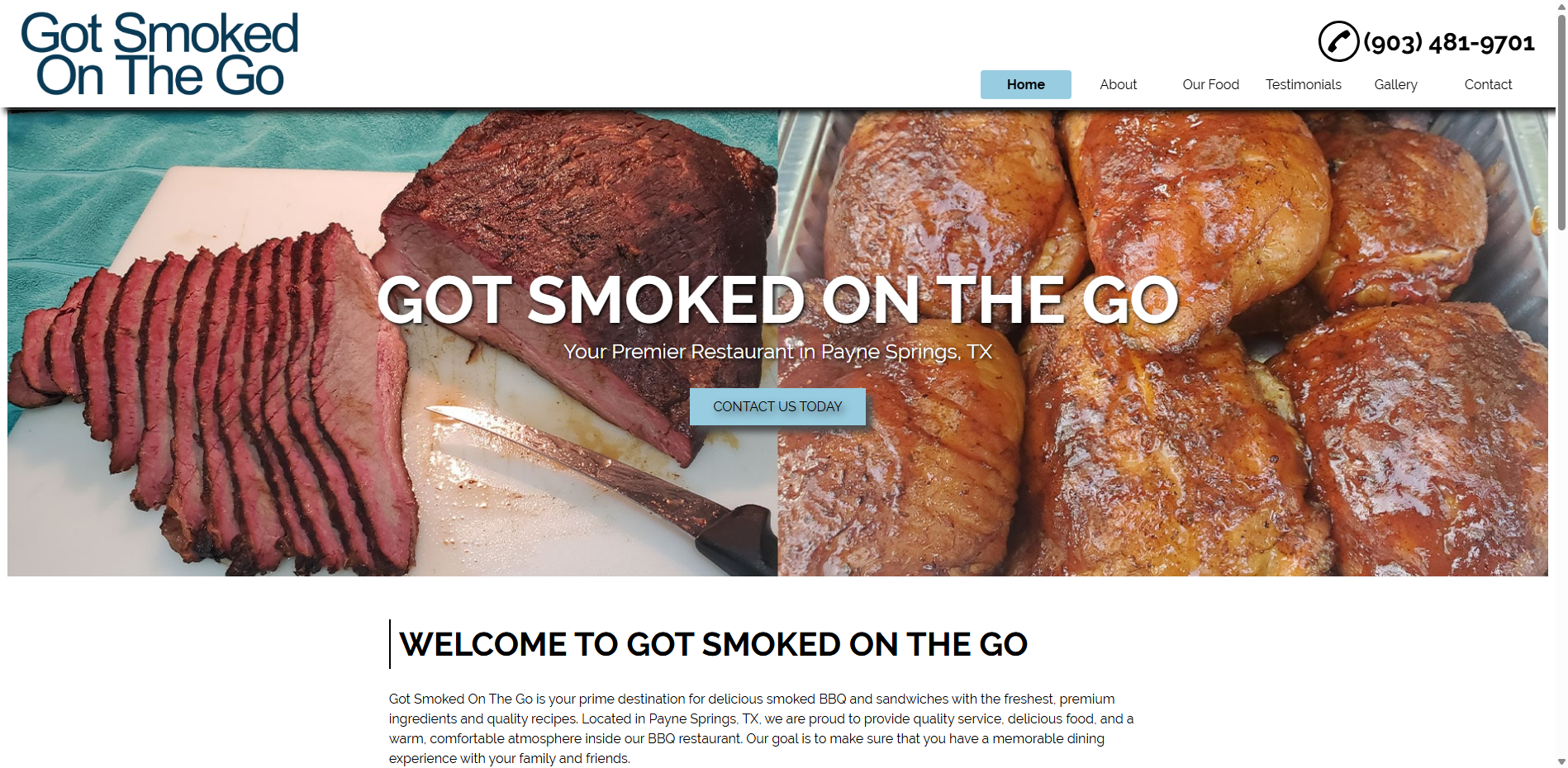Open the Our Food page
1568x768 pixels.
click(1210, 84)
